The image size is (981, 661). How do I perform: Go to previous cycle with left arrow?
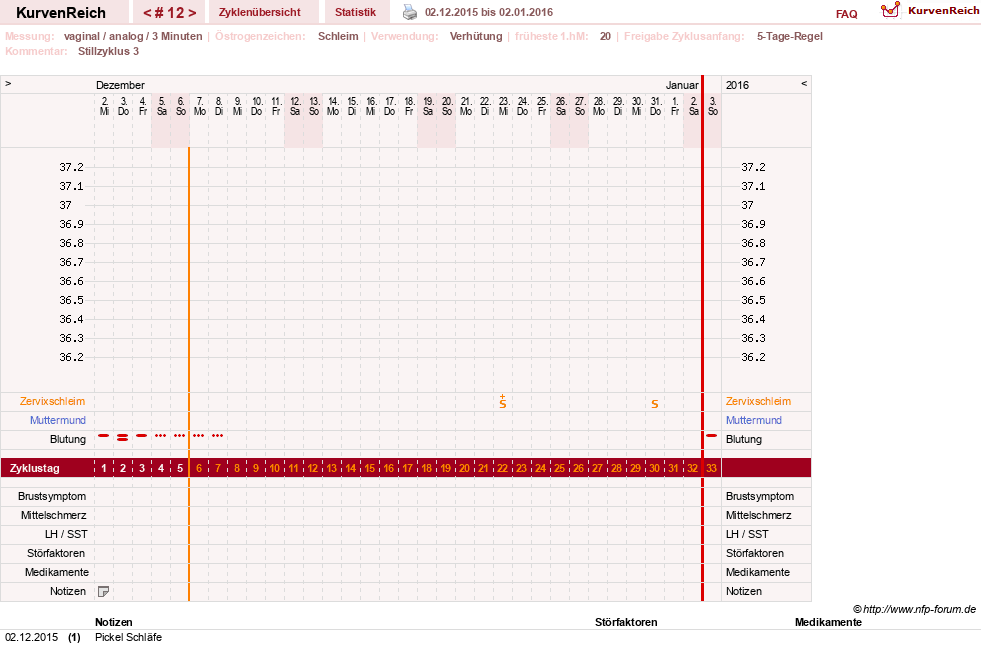coord(148,13)
